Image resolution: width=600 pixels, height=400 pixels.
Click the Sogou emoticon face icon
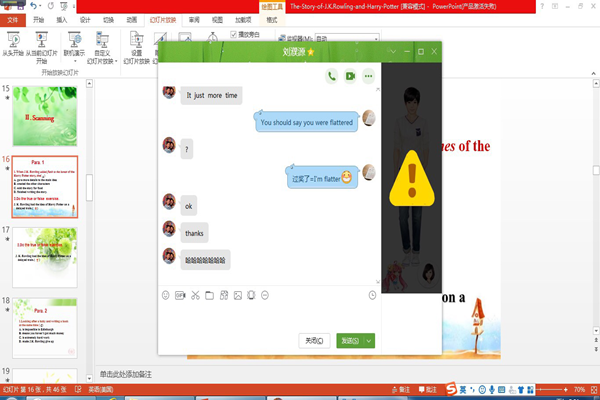[x=483, y=390]
